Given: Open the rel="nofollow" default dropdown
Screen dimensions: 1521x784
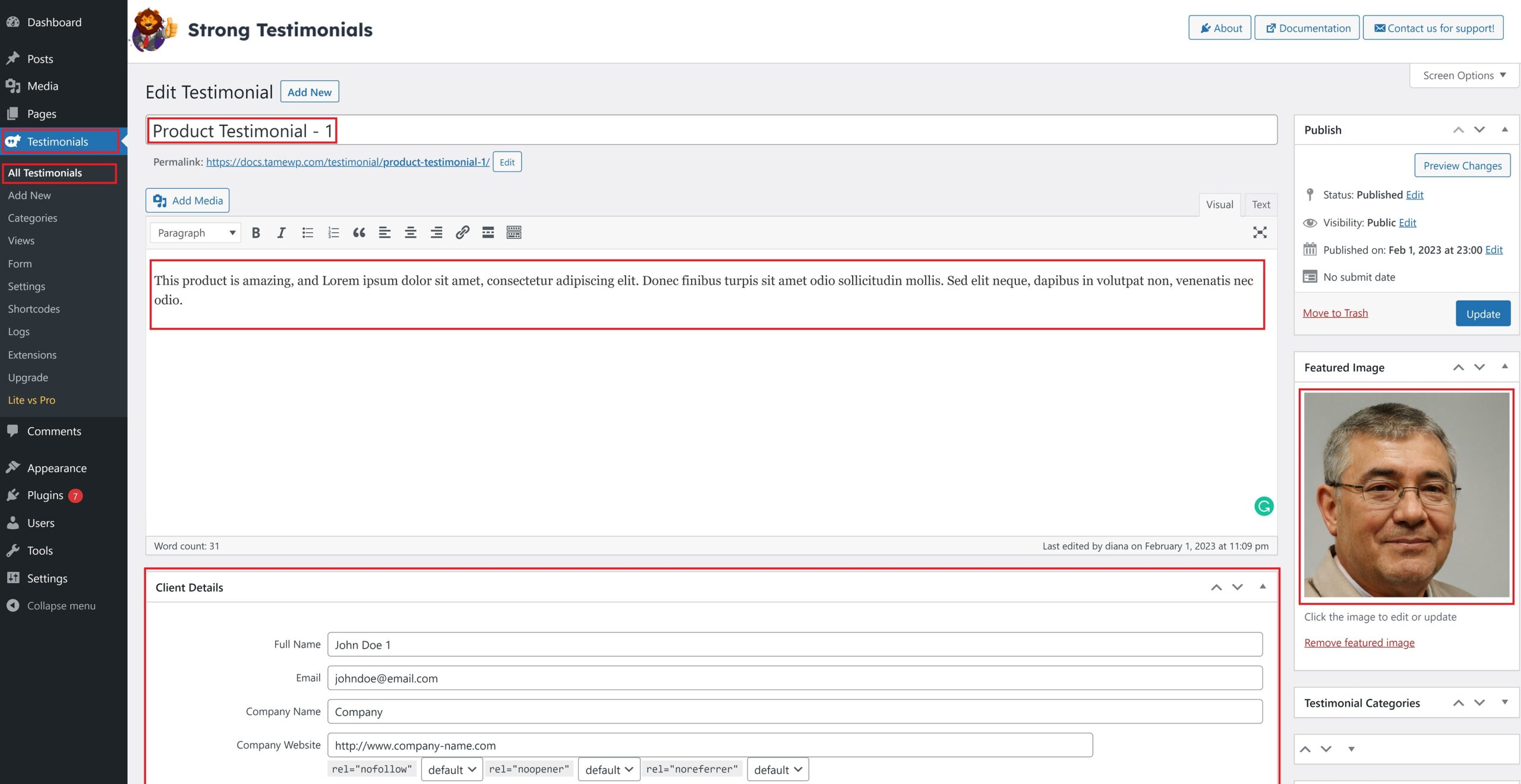Looking at the screenshot, I should 452,770.
